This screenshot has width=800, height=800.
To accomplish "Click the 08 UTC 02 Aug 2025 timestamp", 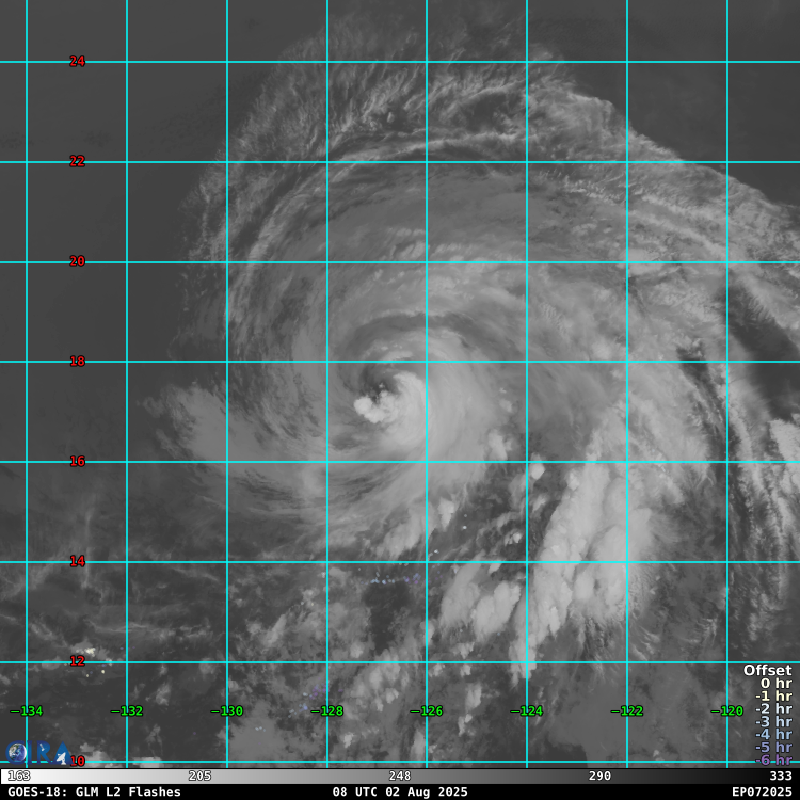I will click(x=400, y=792).
